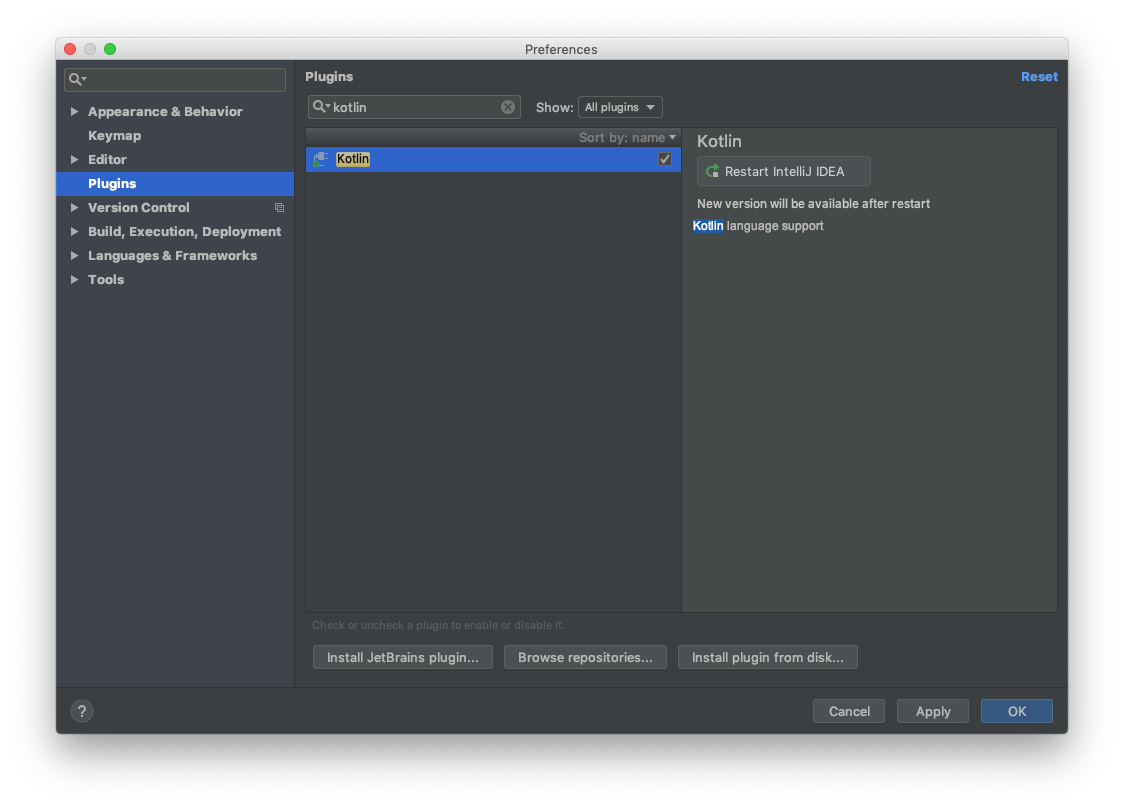The image size is (1124, 808).
Task: Click Install JetBrains plugin button
Action: point(403,657)
